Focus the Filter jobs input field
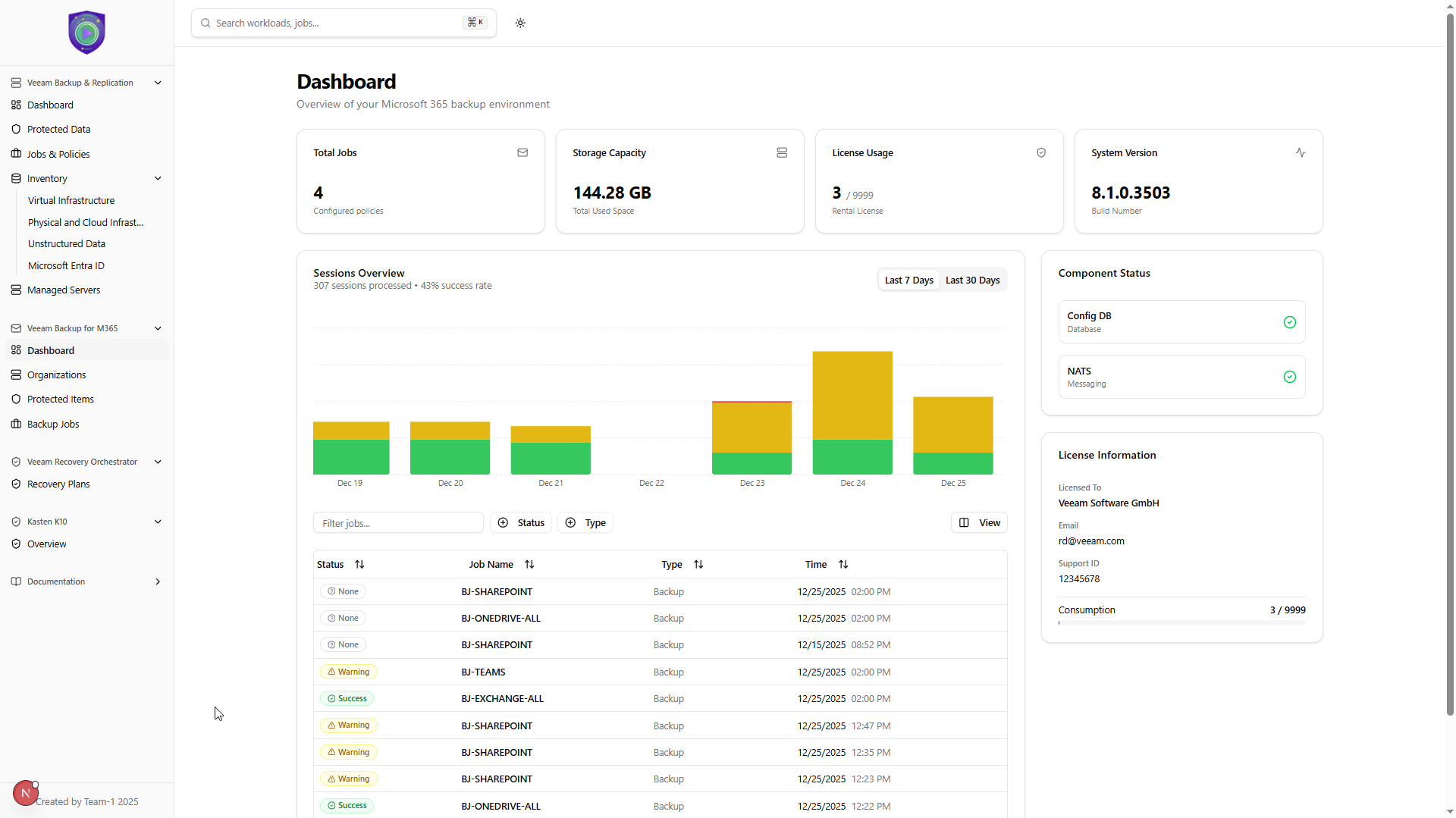 pos(398,522)
